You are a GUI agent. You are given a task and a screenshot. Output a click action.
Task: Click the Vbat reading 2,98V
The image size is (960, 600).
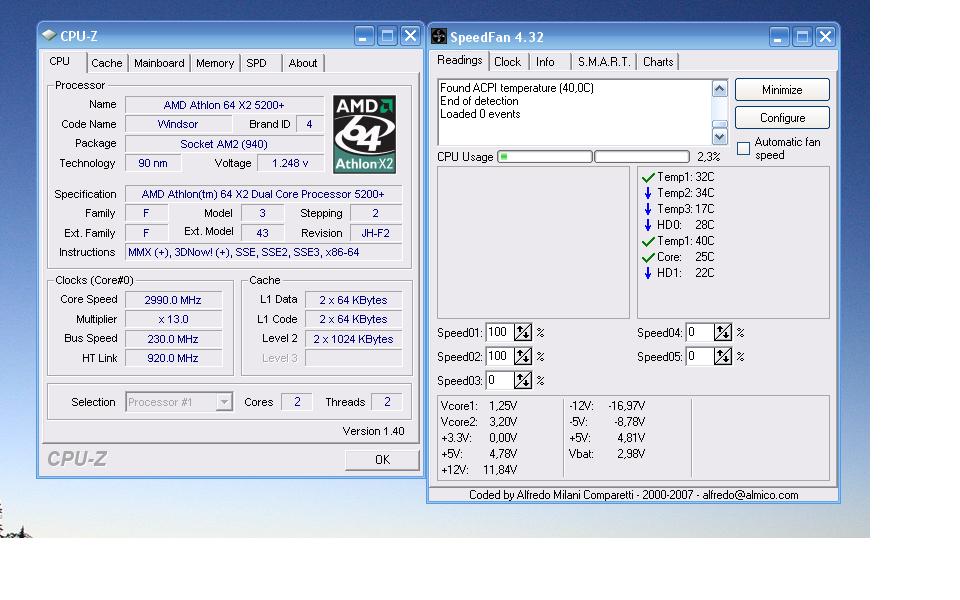tap(631, 454)
